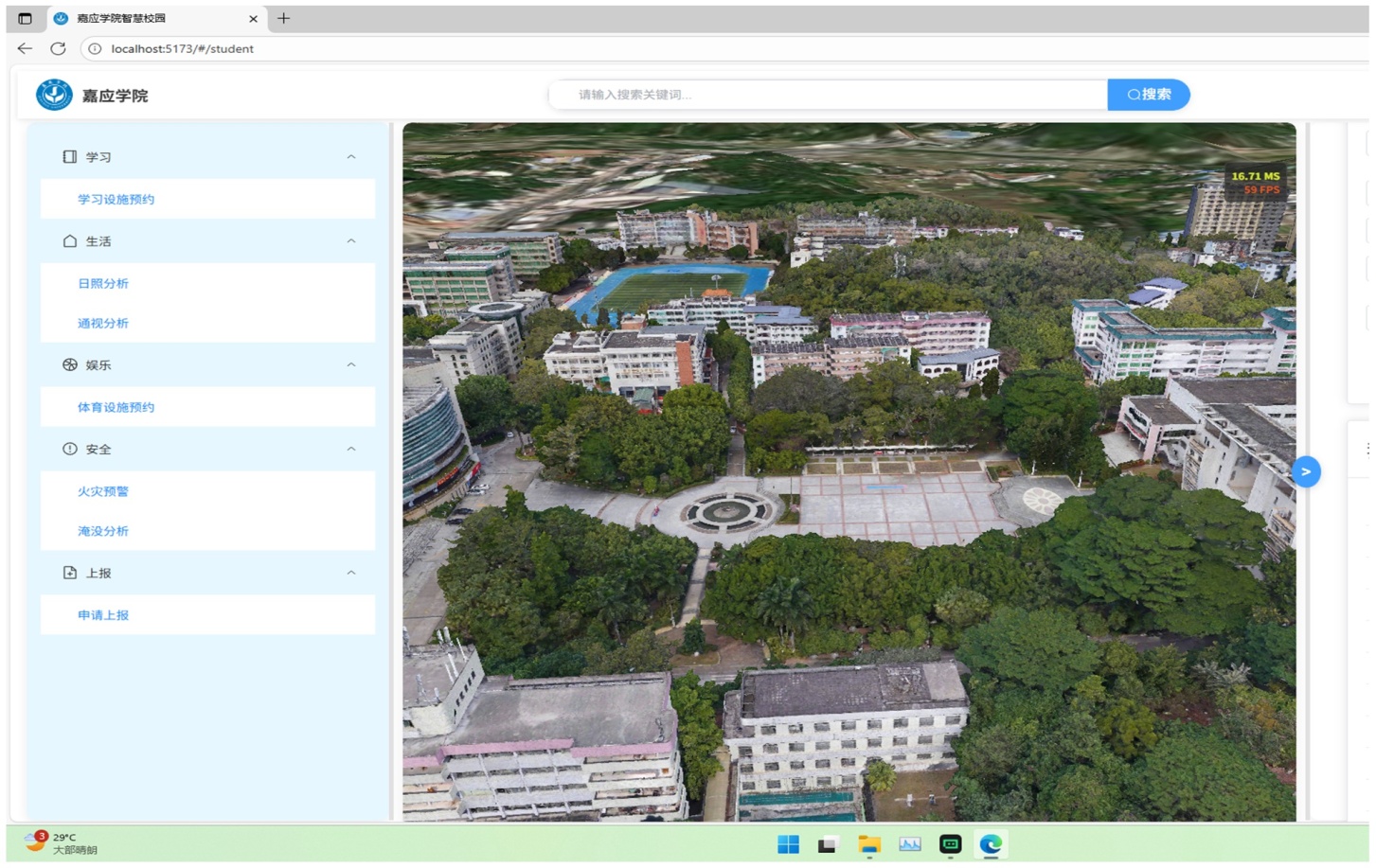
Task: Click the blue 搜索 button
Action: 1148,95
